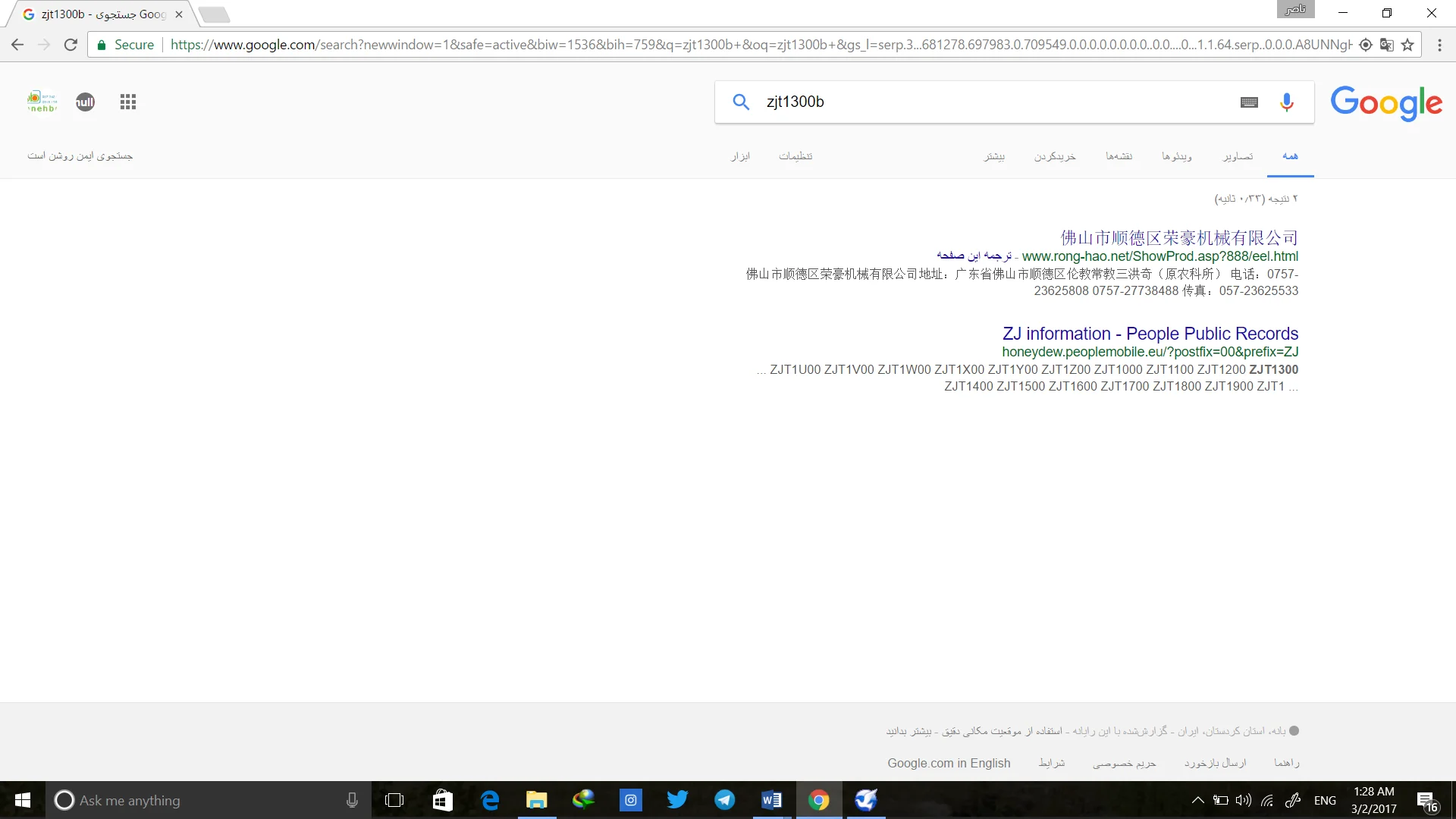Image resolution: width=1456 pixels, height=819 pixels.
Task: Open the ZJ information People Public Records result
Action: pyautogui.click(x=1150, y=334)
